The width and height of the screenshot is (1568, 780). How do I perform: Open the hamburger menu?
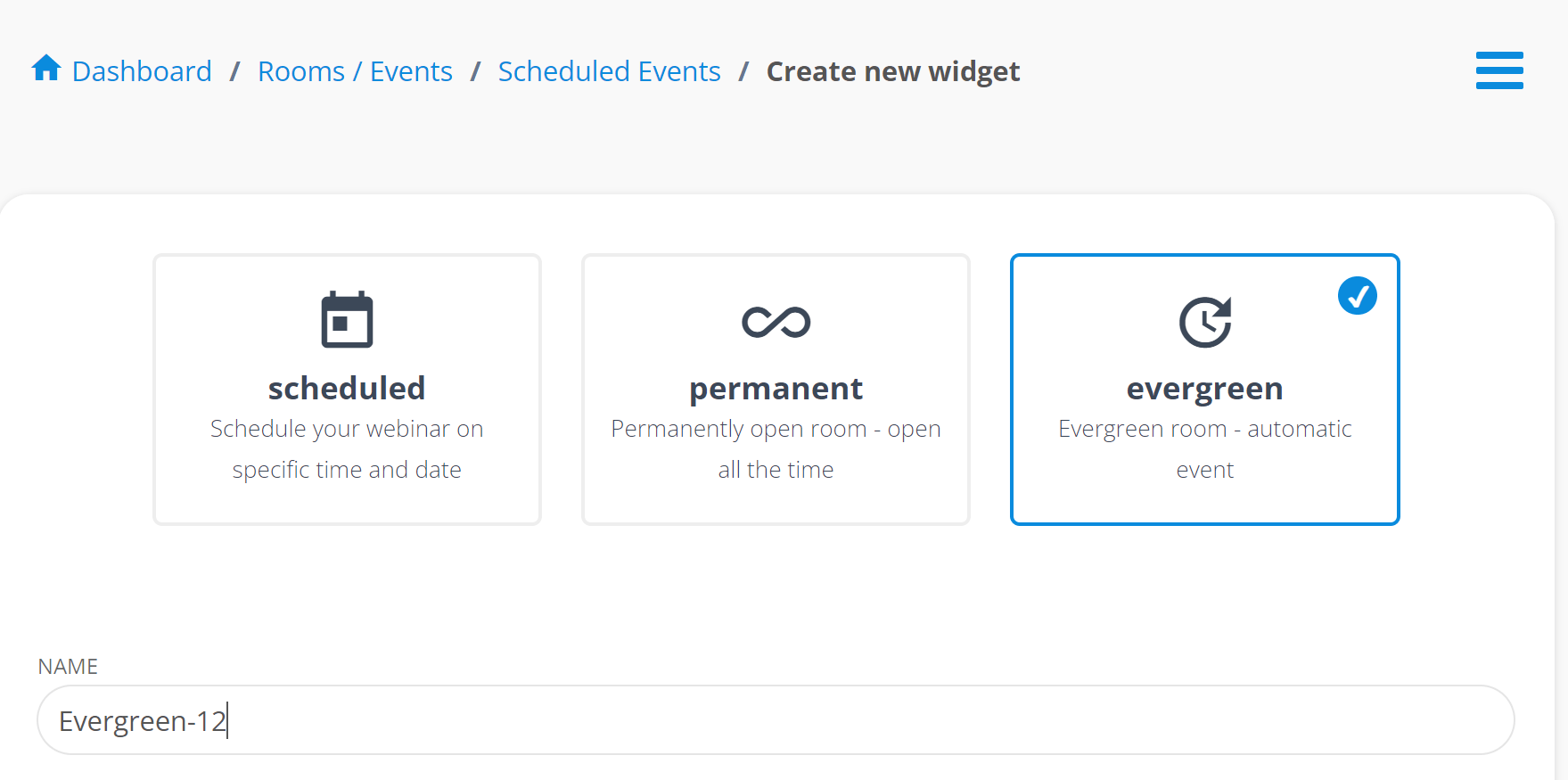[x=1498, y=70]
